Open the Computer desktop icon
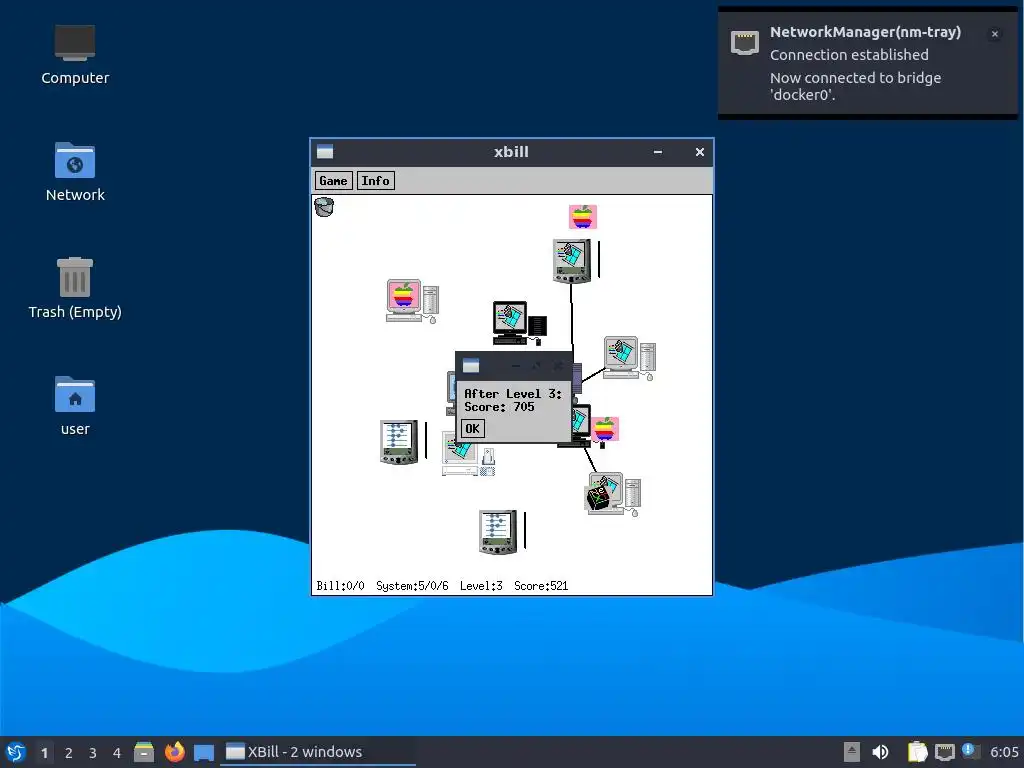This screenshot has width=1024, height=768. click(75, 55)
